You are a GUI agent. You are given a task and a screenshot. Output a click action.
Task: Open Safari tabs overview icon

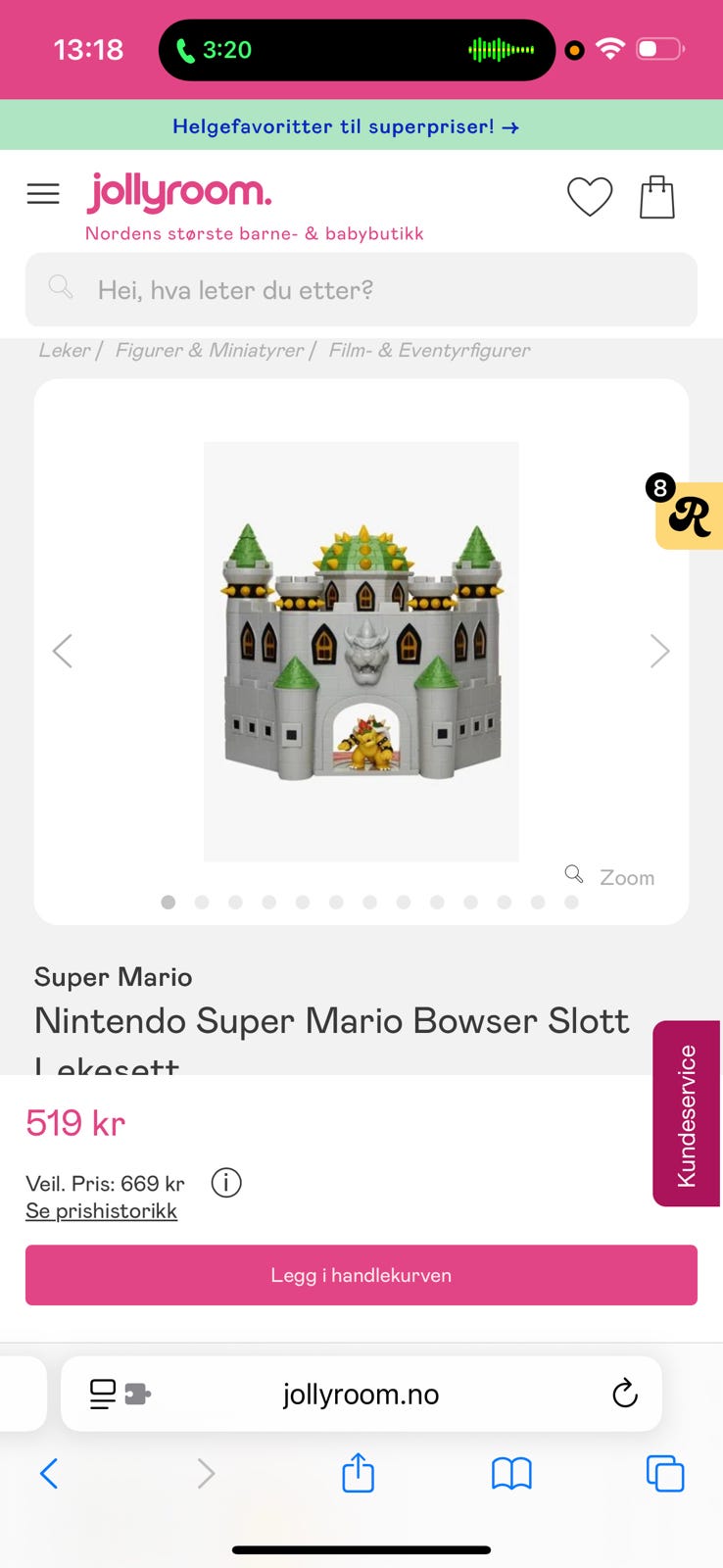(x=664, y=1473)
